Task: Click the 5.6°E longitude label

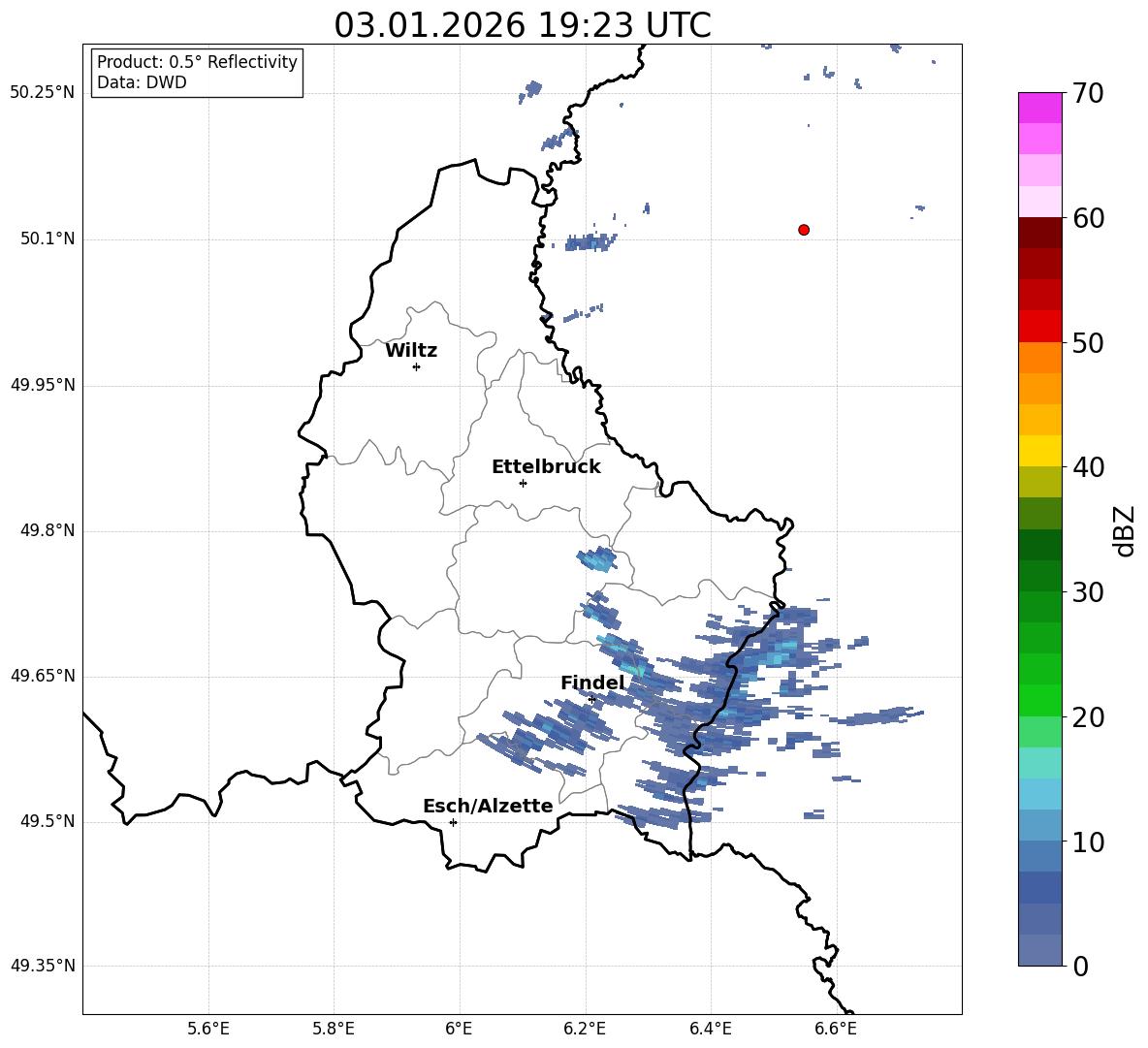Action: tap(208, 1029)
